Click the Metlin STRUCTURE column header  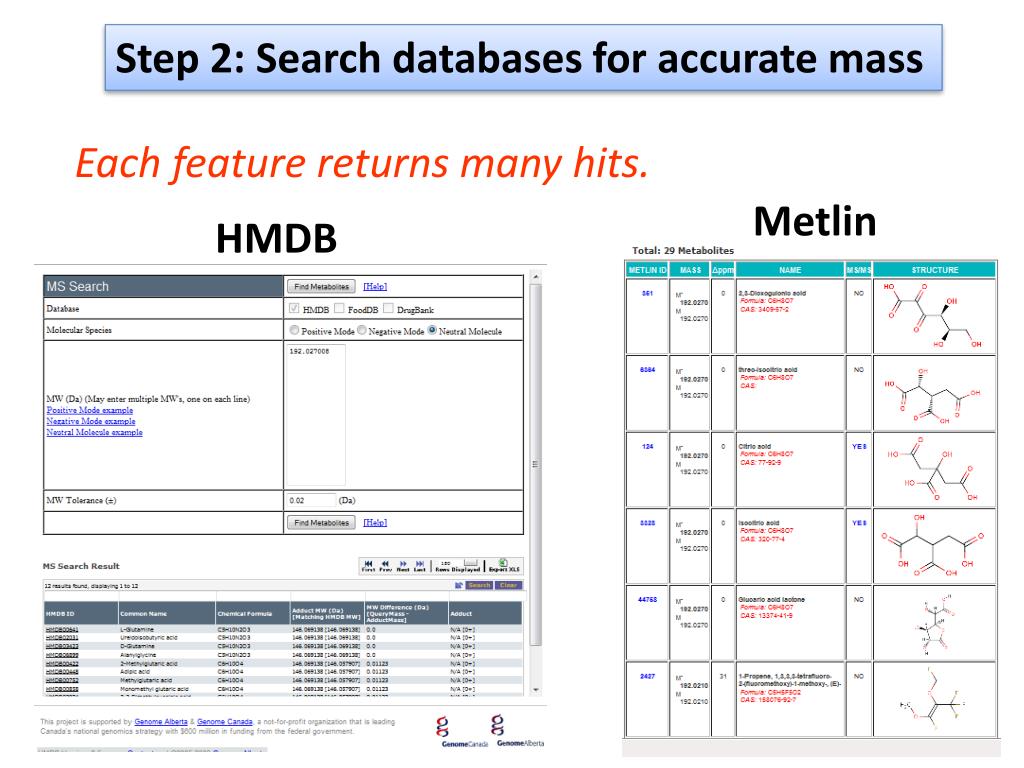coord(935,270)
